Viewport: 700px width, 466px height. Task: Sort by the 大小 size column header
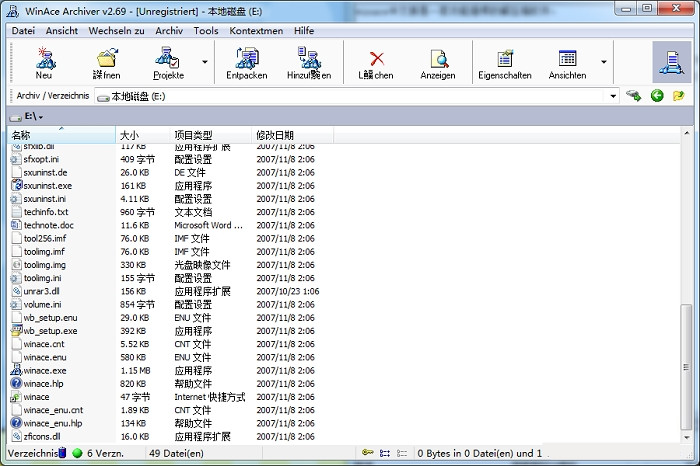click(143, 135)
